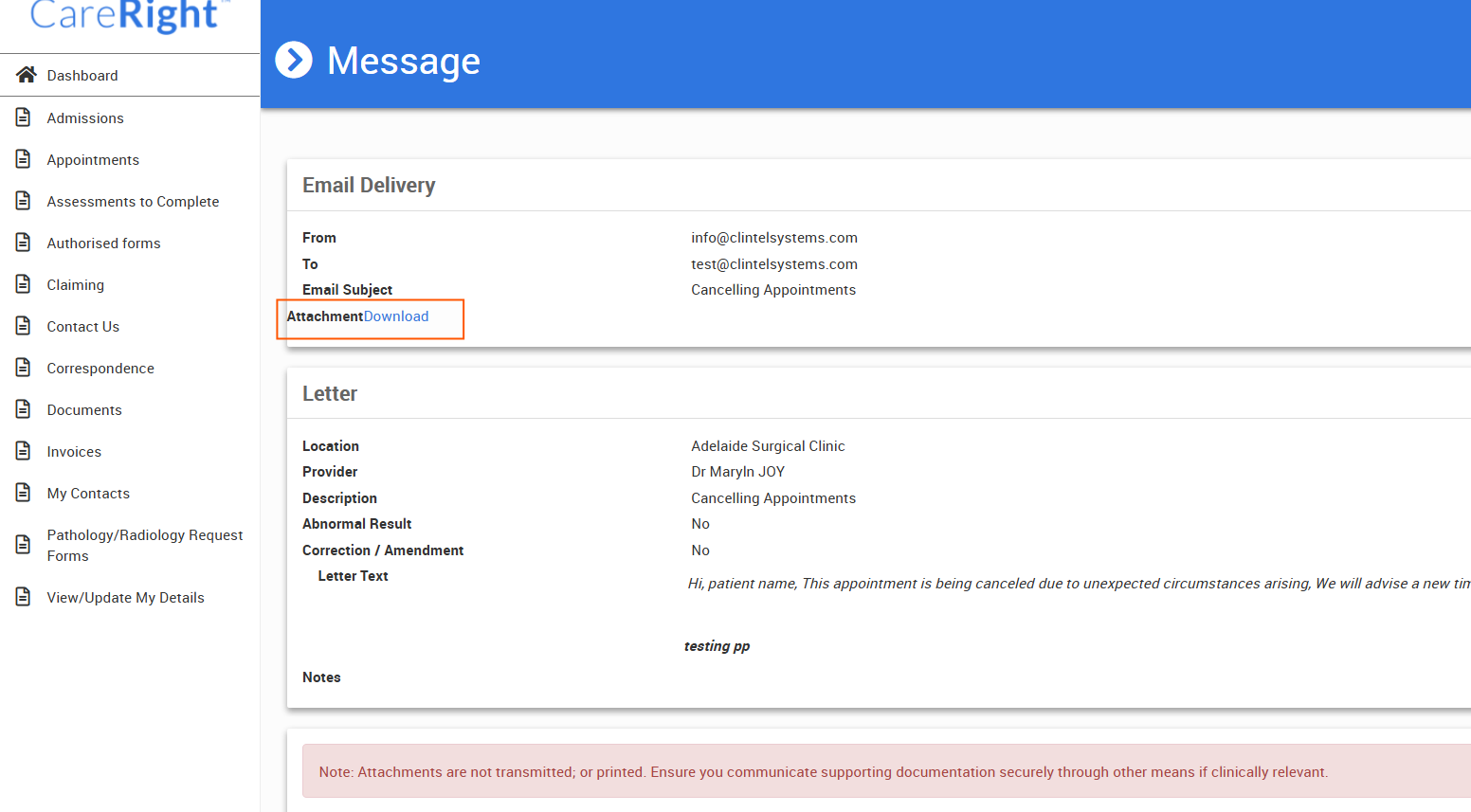Viewport: 1471px width, 812px height.
Task: Click the Email Delivery section heading
Action: pyautogui.click(x=369, y=186)
